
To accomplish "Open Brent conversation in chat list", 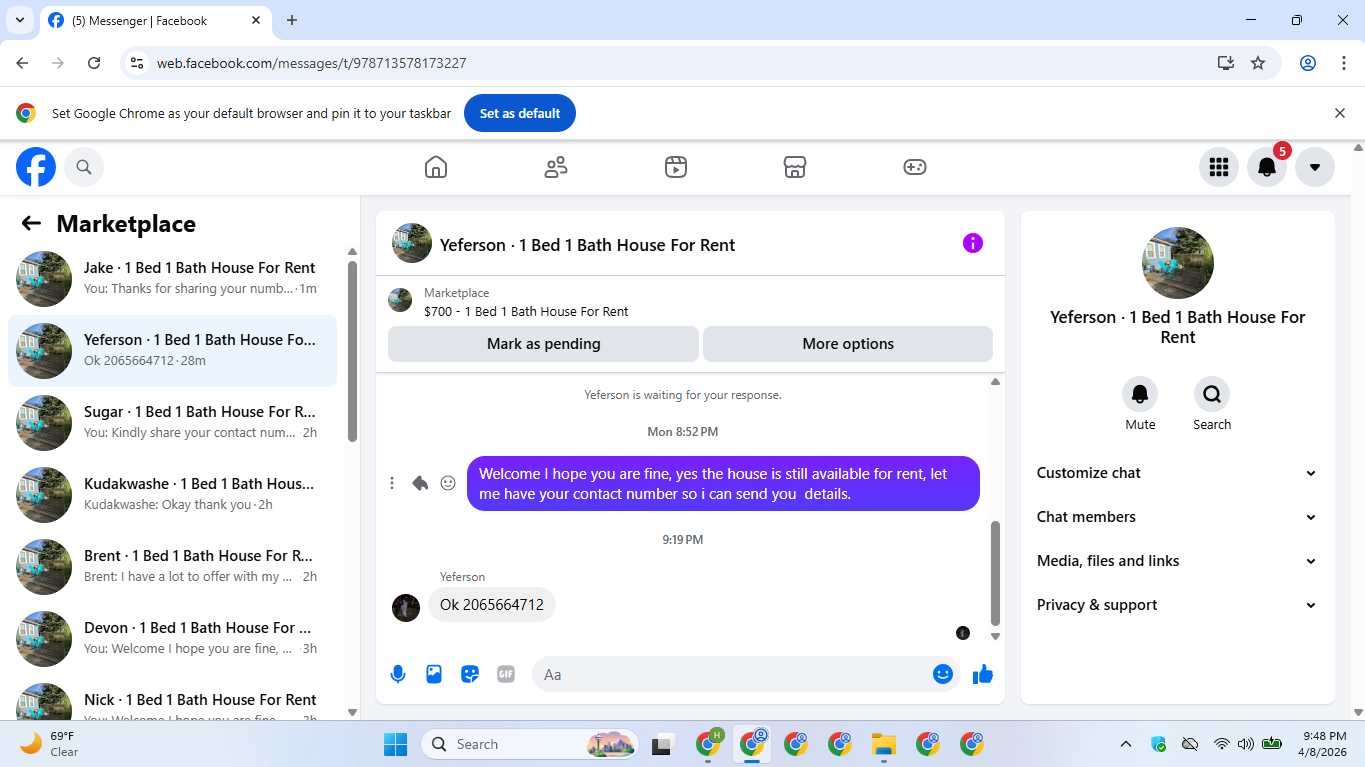I will pos(172,567).
